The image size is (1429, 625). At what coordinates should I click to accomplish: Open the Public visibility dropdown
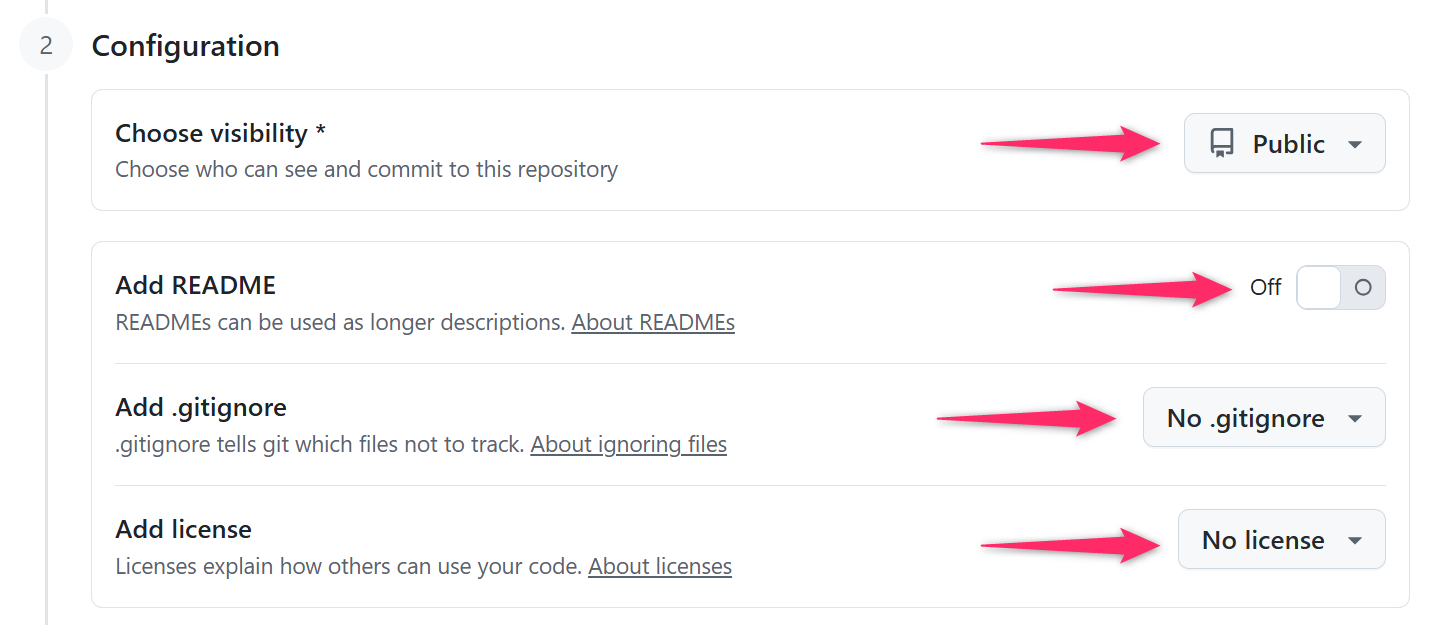[1284, 144]
